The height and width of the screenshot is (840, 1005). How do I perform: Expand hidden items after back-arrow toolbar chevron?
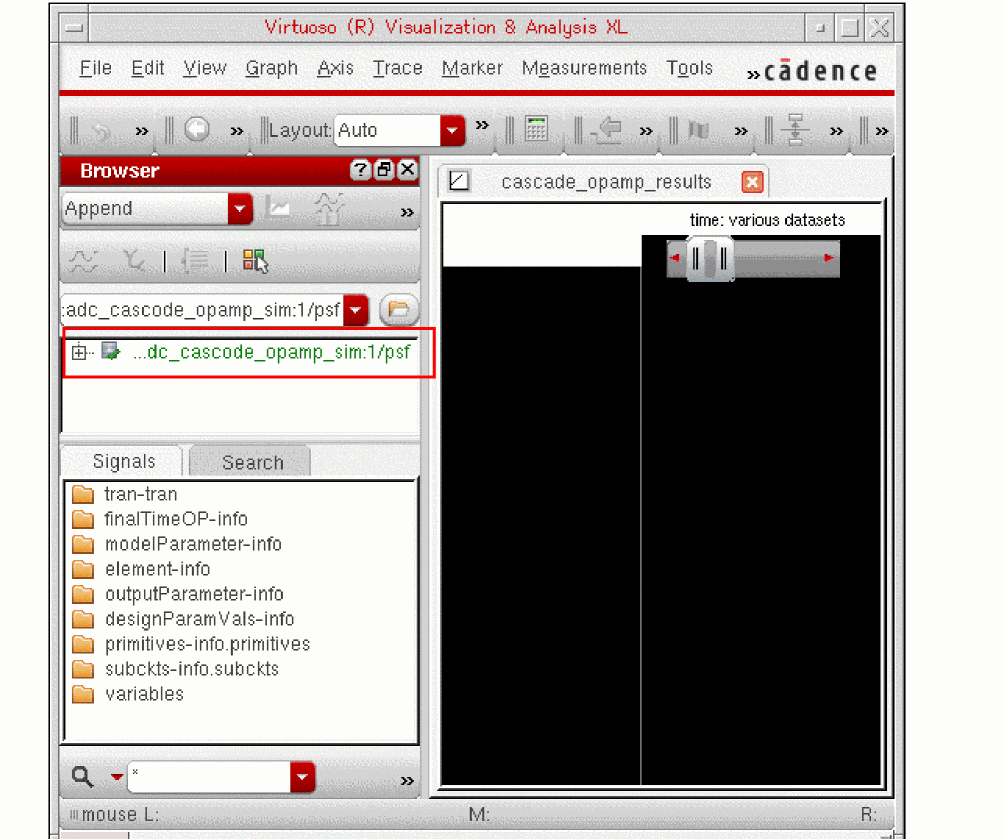pyautogui.click(x=237, y=131)
